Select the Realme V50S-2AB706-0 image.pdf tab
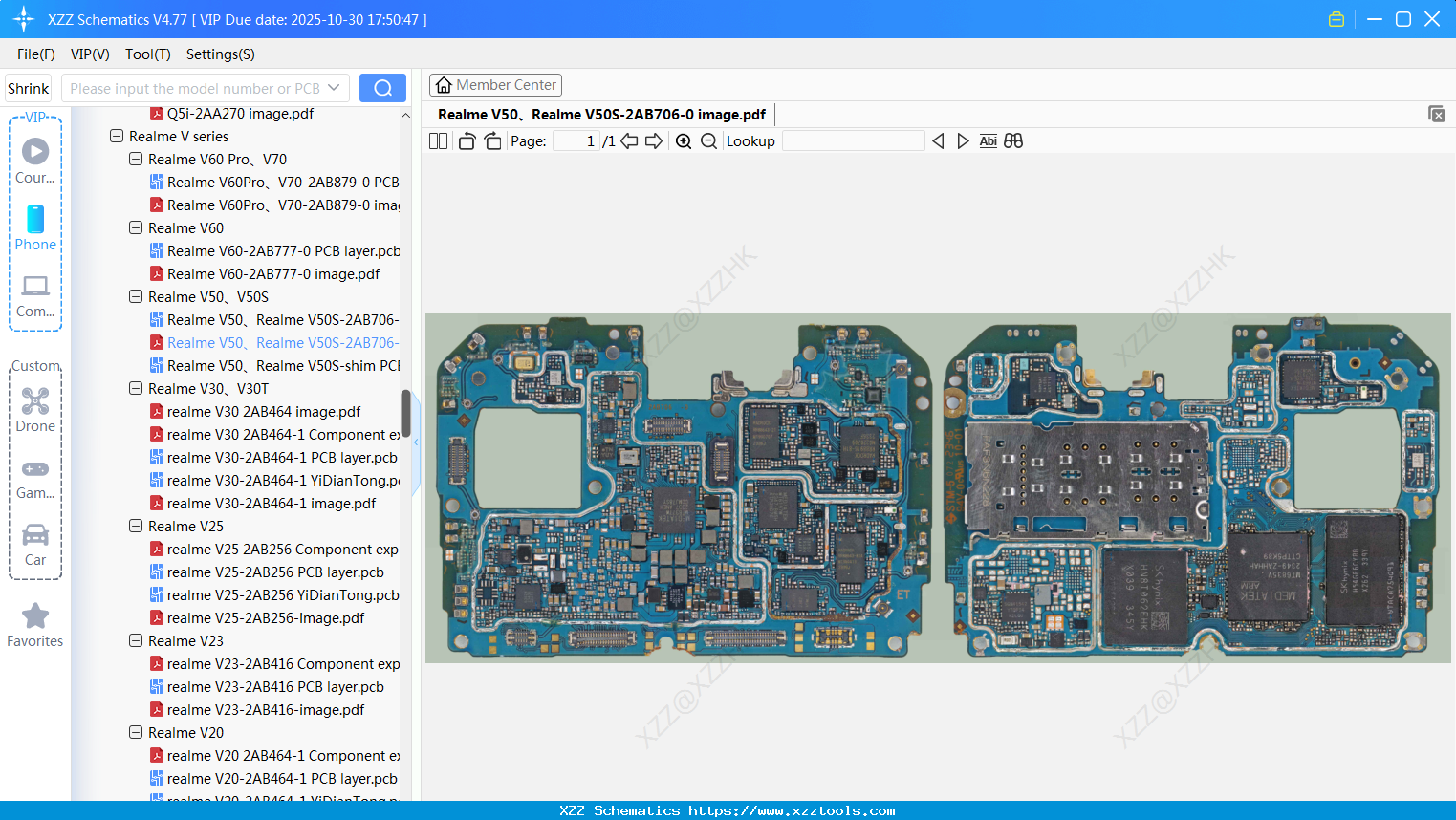Viewport: 1456px width, 820px height. [x=601, y=115]
